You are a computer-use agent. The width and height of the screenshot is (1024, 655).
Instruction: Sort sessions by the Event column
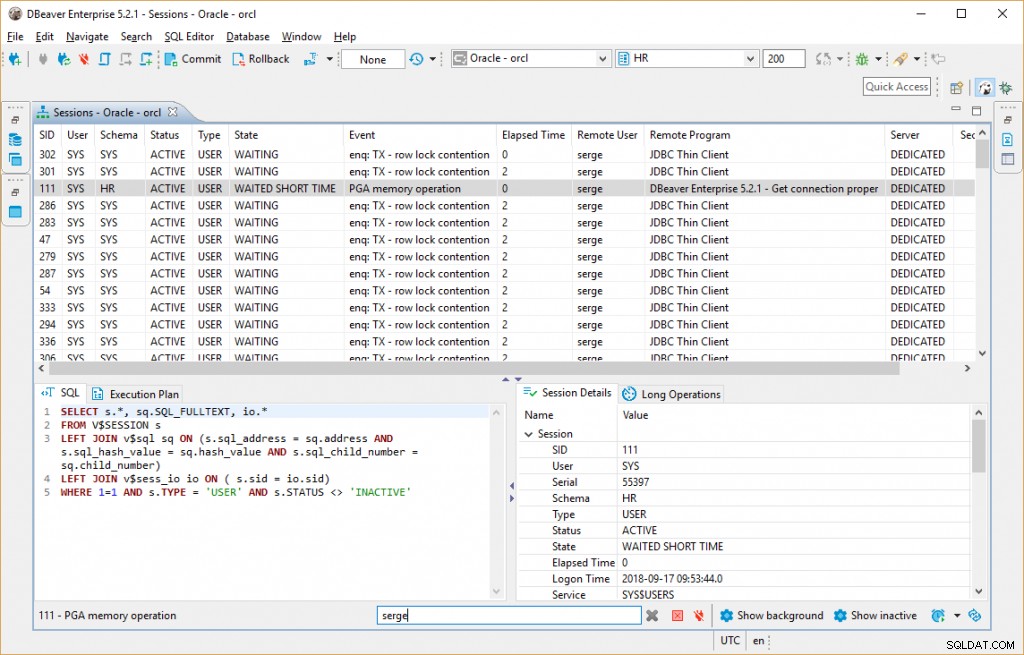click(420, 135)
